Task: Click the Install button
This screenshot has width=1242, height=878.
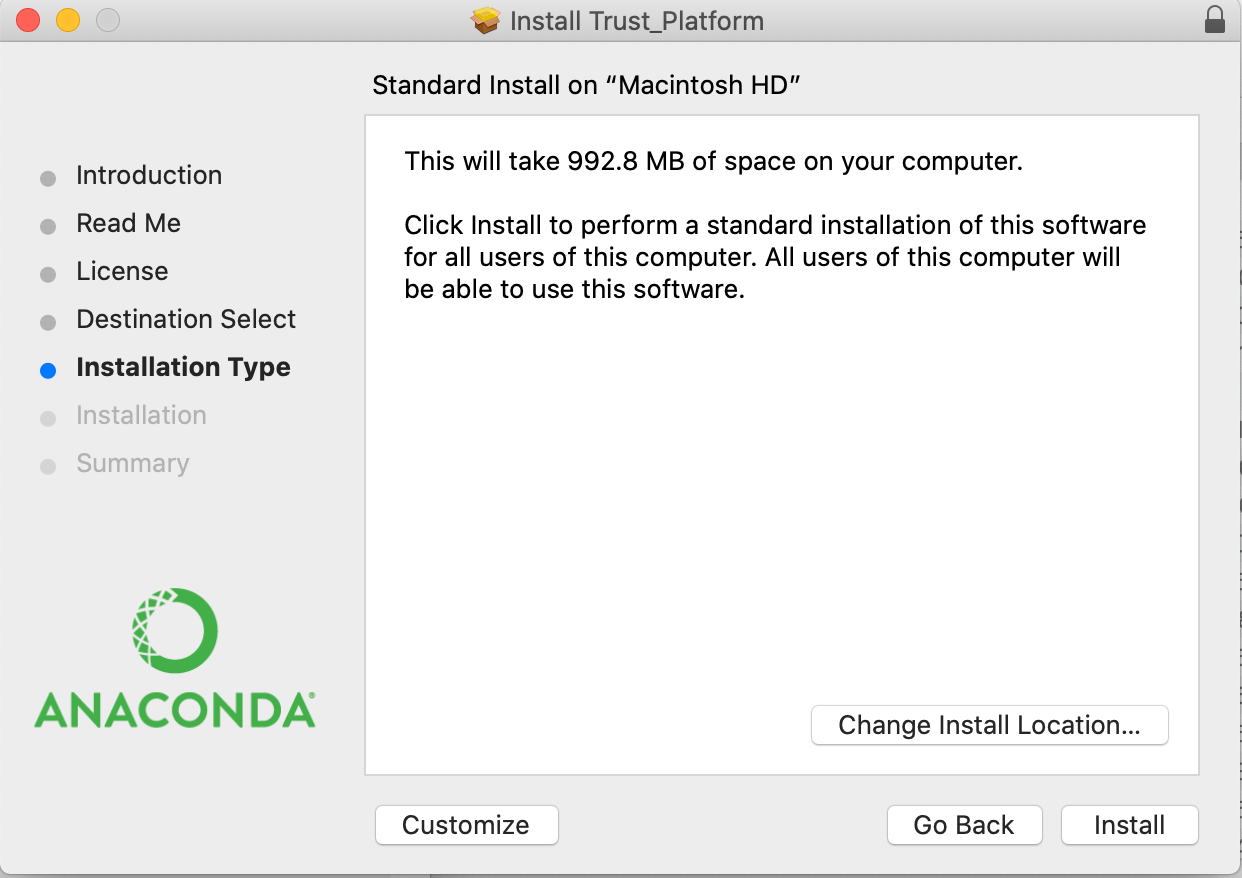Action: point(1129,825)
